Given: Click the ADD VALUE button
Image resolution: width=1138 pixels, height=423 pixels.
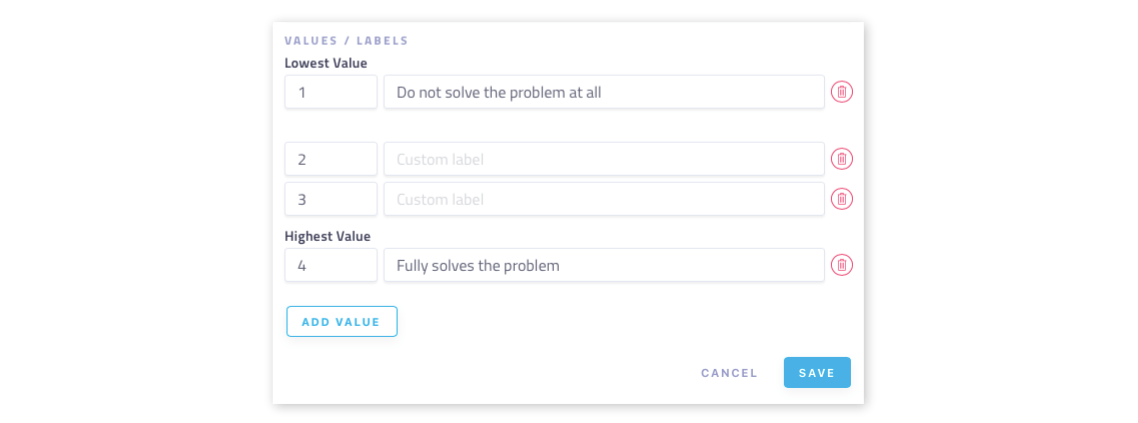Looking at the screenshot, I should point(342,321).
